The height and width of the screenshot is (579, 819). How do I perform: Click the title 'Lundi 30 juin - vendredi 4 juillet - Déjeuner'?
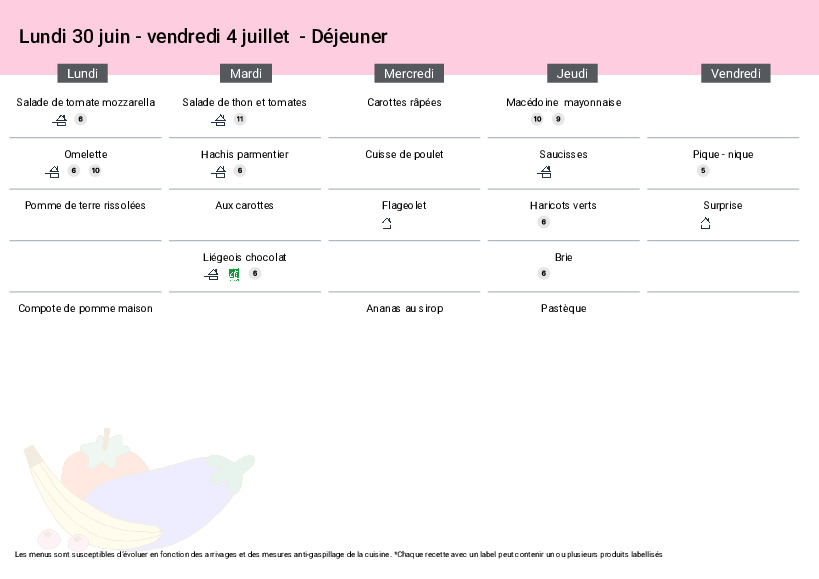(x=203, y=37)
